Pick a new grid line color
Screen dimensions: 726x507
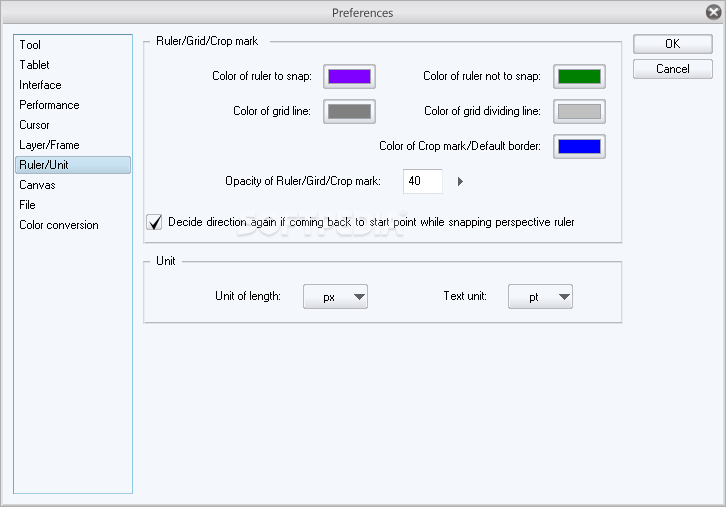click(349, 112)
